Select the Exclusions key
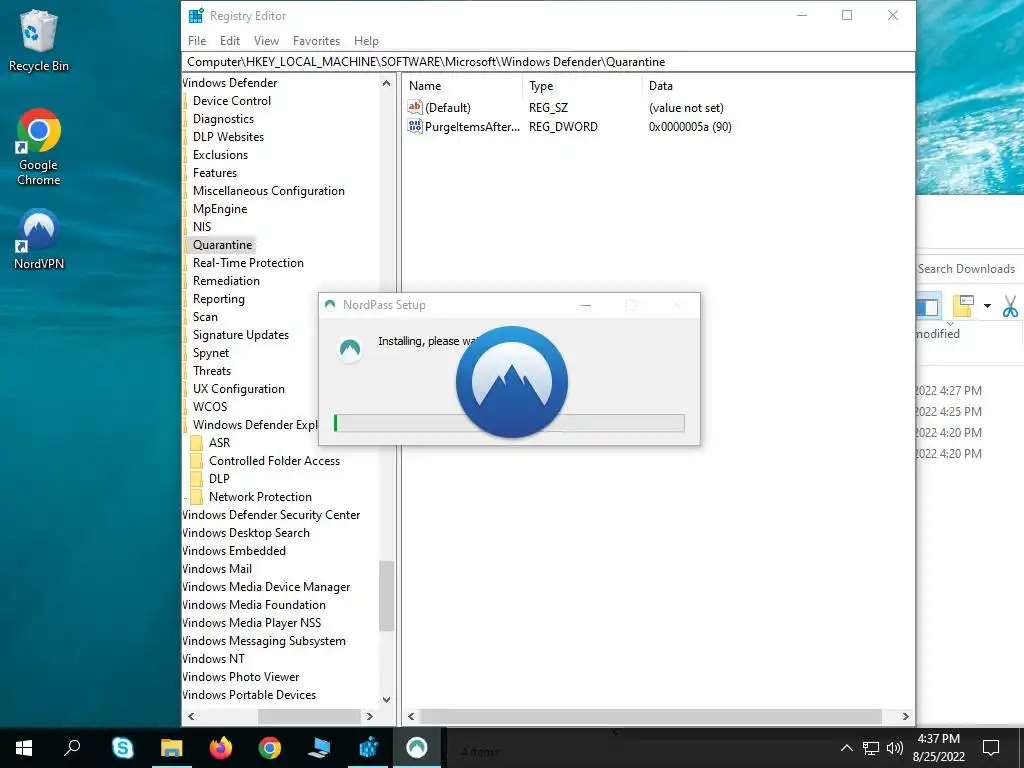1024x768 pixels. pyautogui.click(x=220, y=155)
